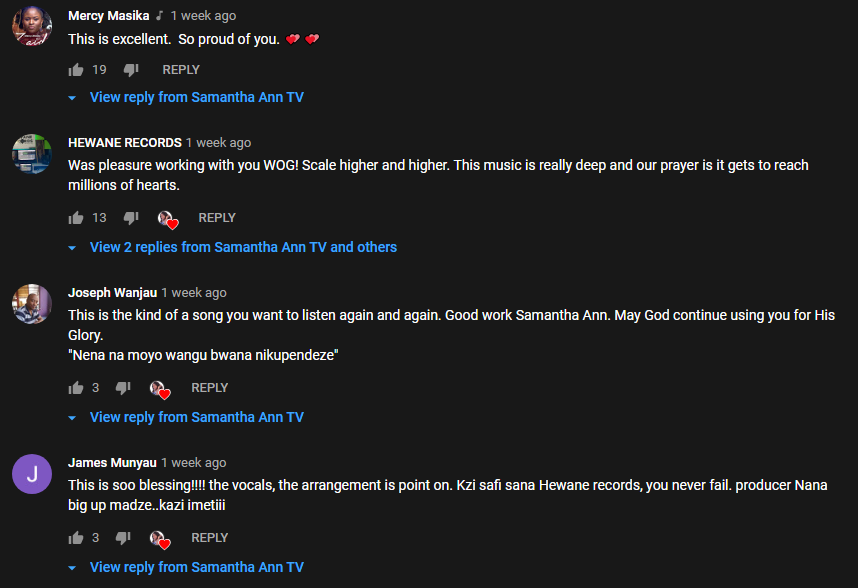
Task: Open HEWANE RECORDS channel name link
Action: pos(125,143)
